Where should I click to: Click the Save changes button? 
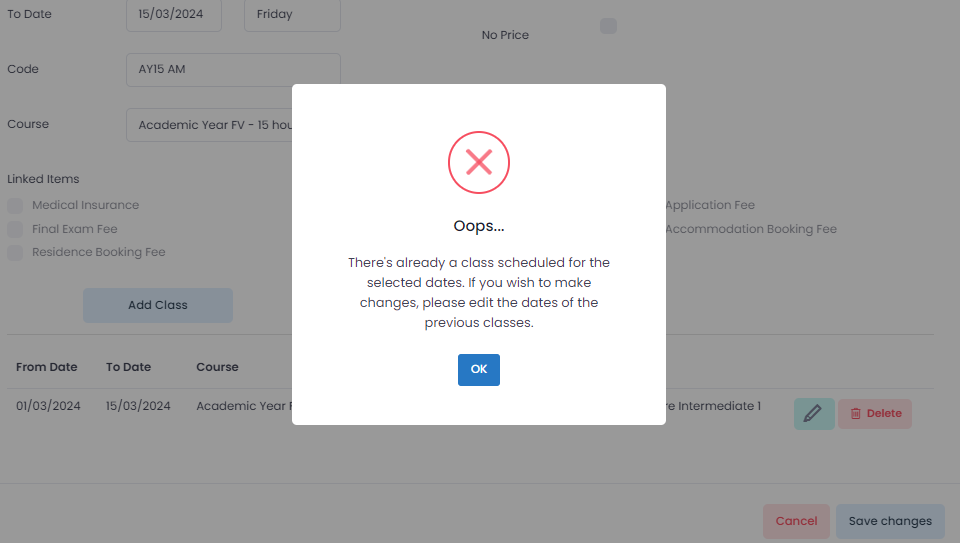(890, 521)
